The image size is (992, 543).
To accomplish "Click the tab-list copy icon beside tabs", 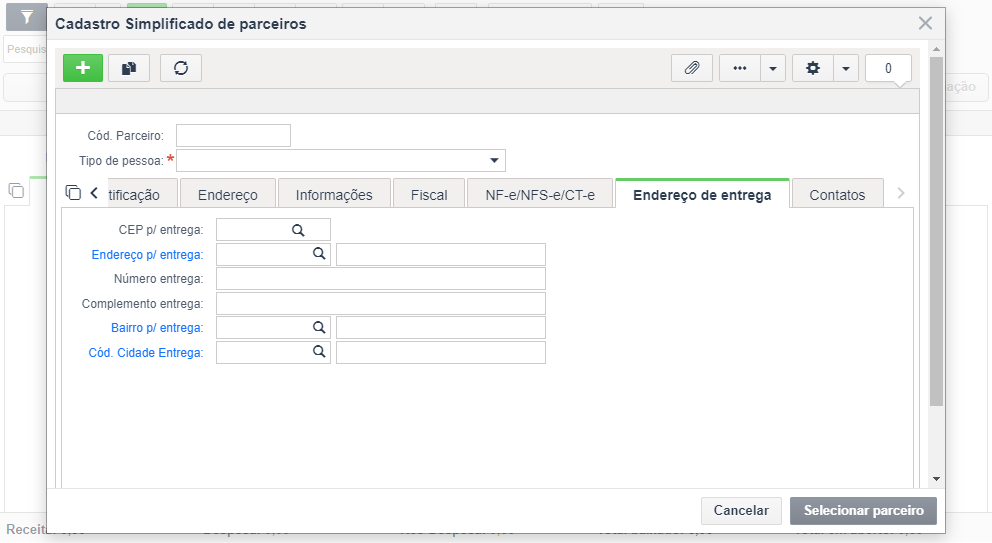I will pos(73,192).
